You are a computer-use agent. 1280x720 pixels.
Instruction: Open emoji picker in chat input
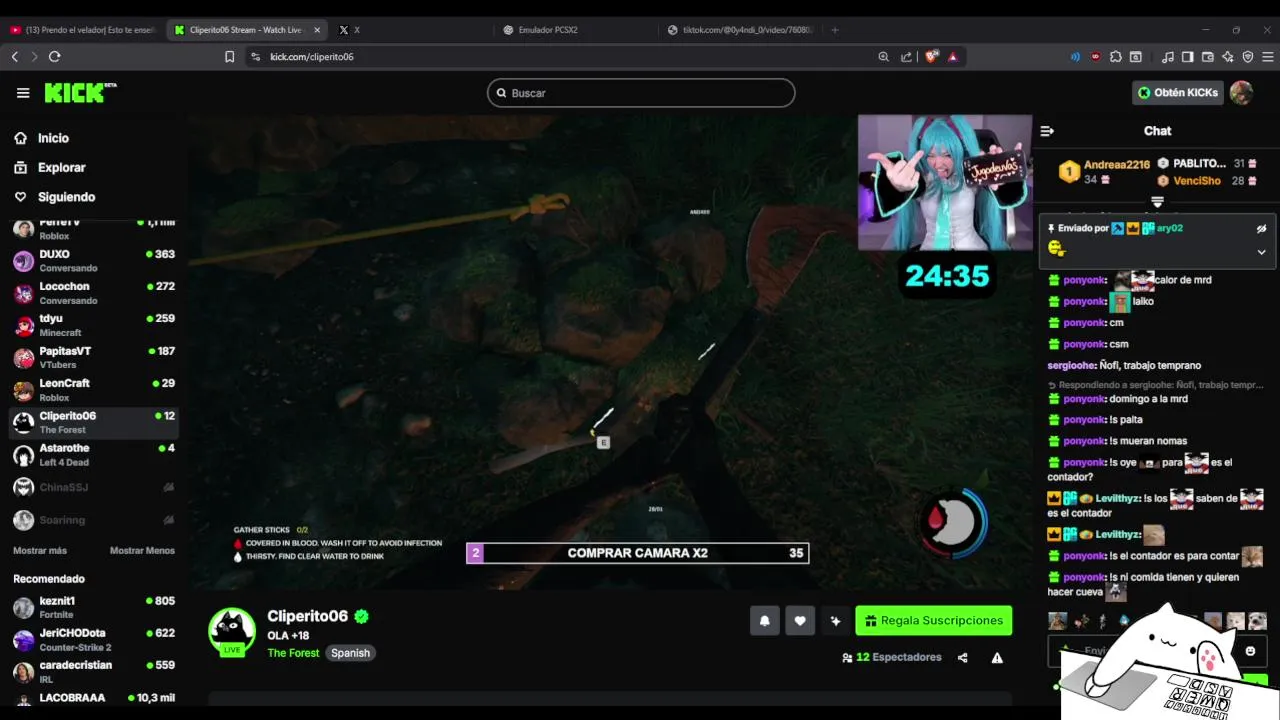[x=1250, y=651]
